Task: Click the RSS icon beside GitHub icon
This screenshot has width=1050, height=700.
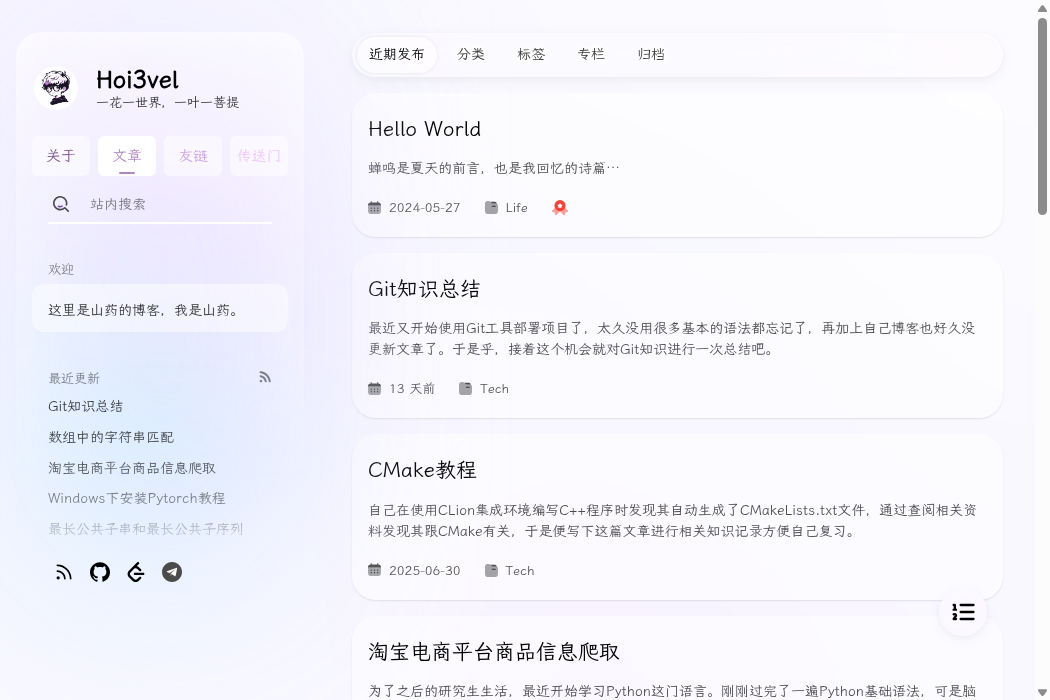Action: click(x=64, y=572)
